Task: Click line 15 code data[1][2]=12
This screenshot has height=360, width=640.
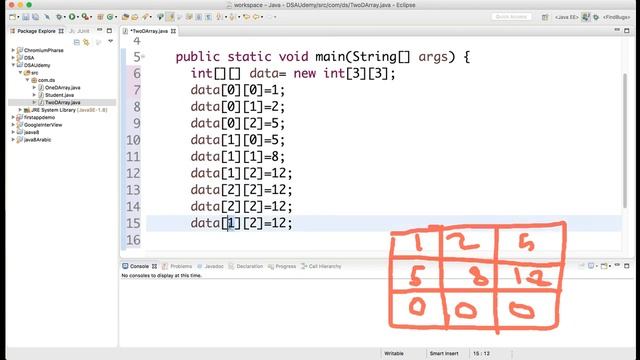Action: pos(241,223)
